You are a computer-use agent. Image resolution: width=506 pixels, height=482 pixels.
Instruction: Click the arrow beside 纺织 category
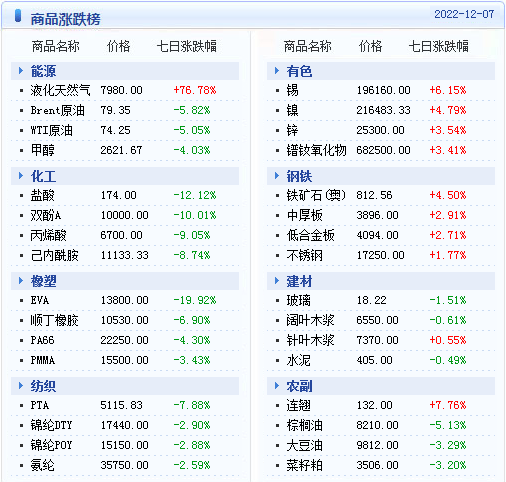21,386
